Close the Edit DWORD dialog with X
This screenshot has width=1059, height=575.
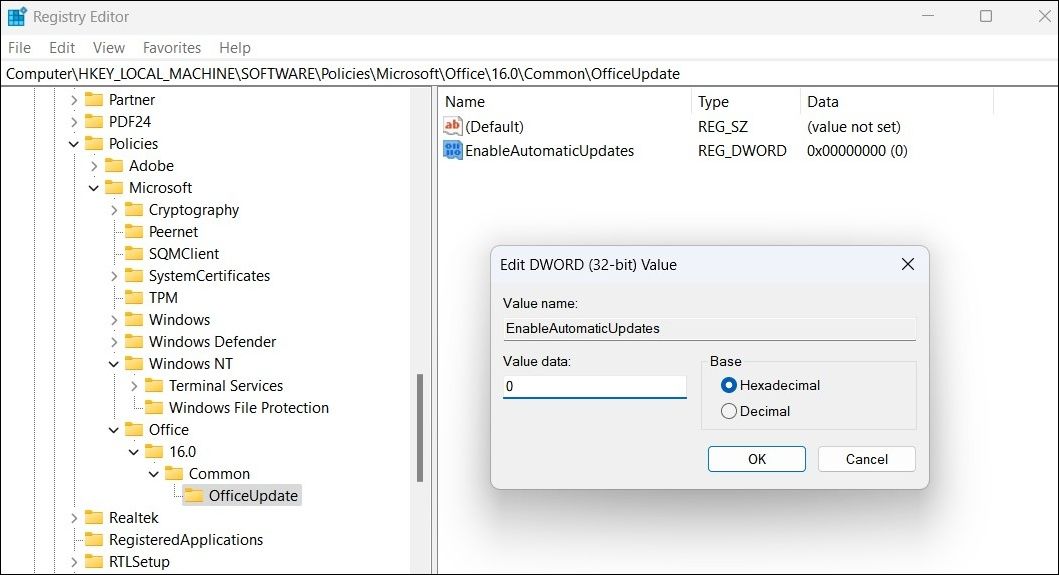click(908, 264)
